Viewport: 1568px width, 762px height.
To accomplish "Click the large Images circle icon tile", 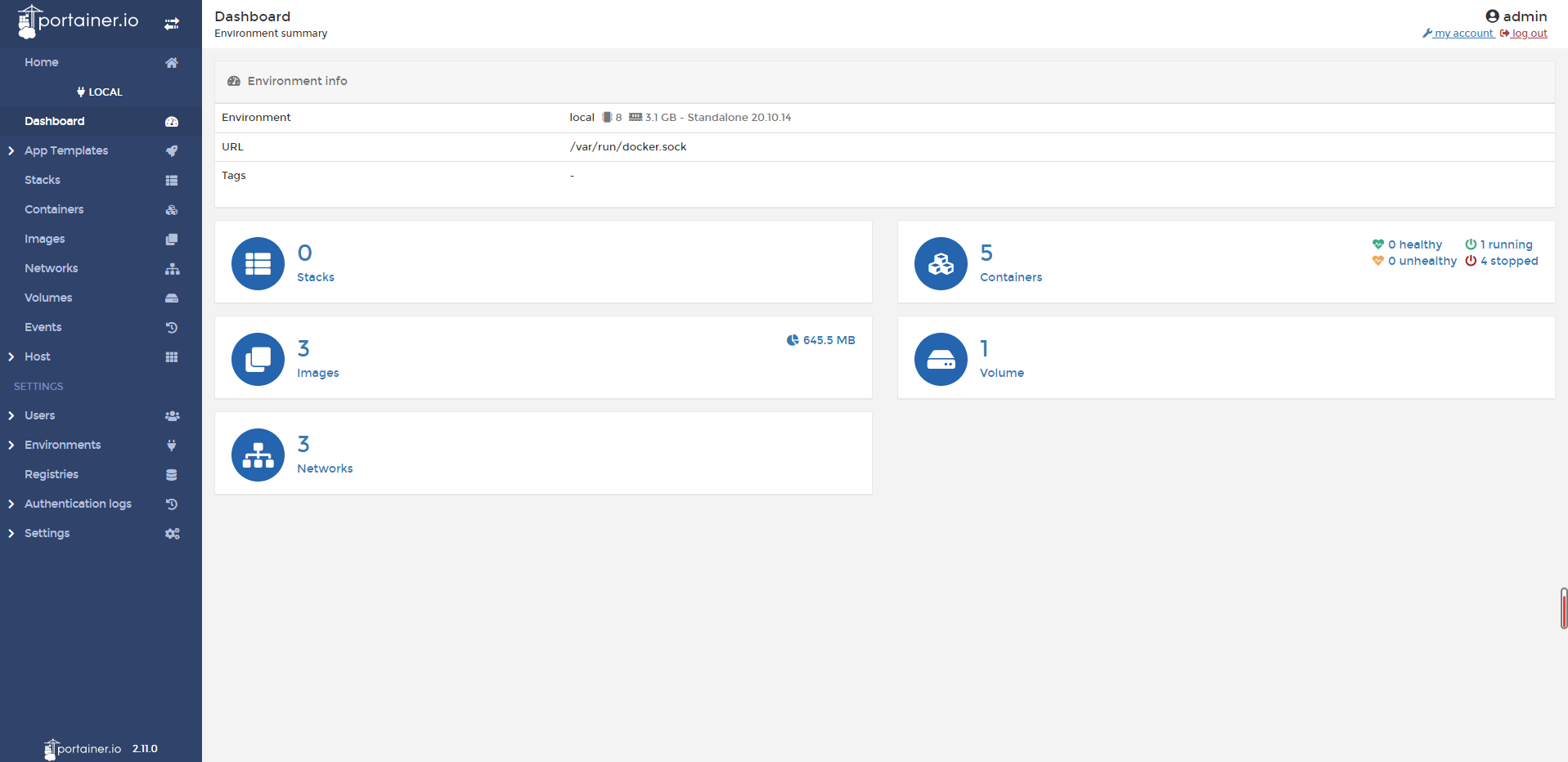I will (x=258, y=359).
